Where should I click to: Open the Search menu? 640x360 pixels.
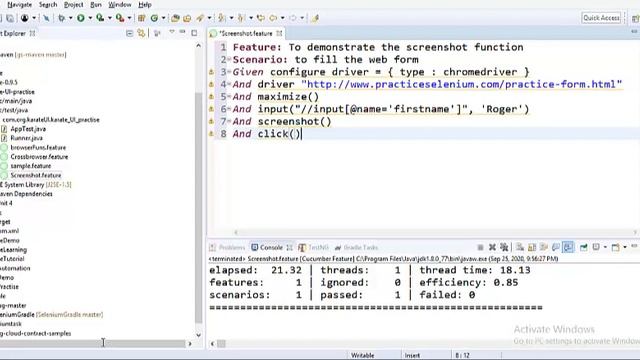(x=48, y=5)
